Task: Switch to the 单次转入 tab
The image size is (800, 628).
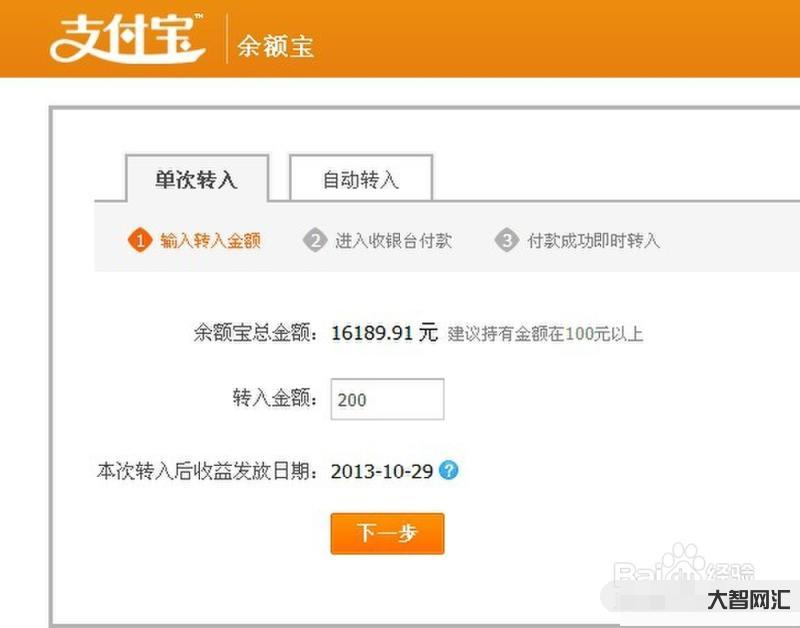Action: (x=197, y=179)
